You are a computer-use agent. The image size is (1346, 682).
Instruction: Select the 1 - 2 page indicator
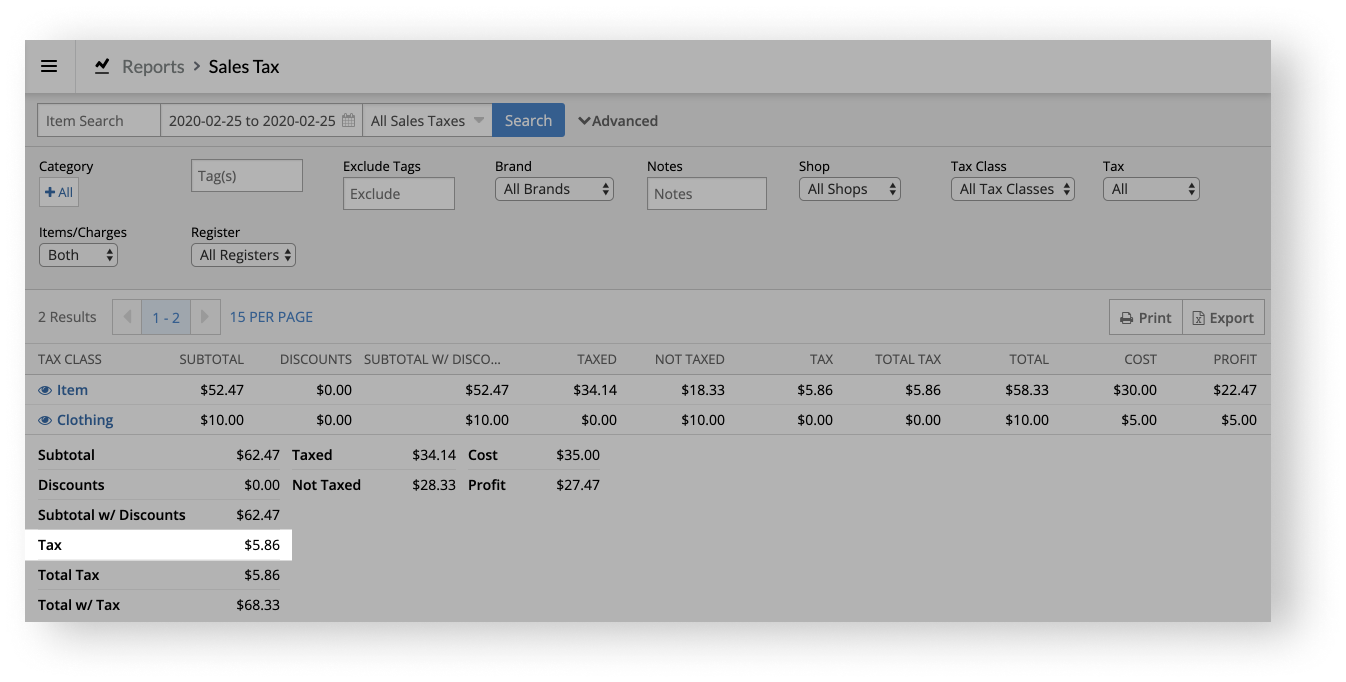click(x=166, y=317)
